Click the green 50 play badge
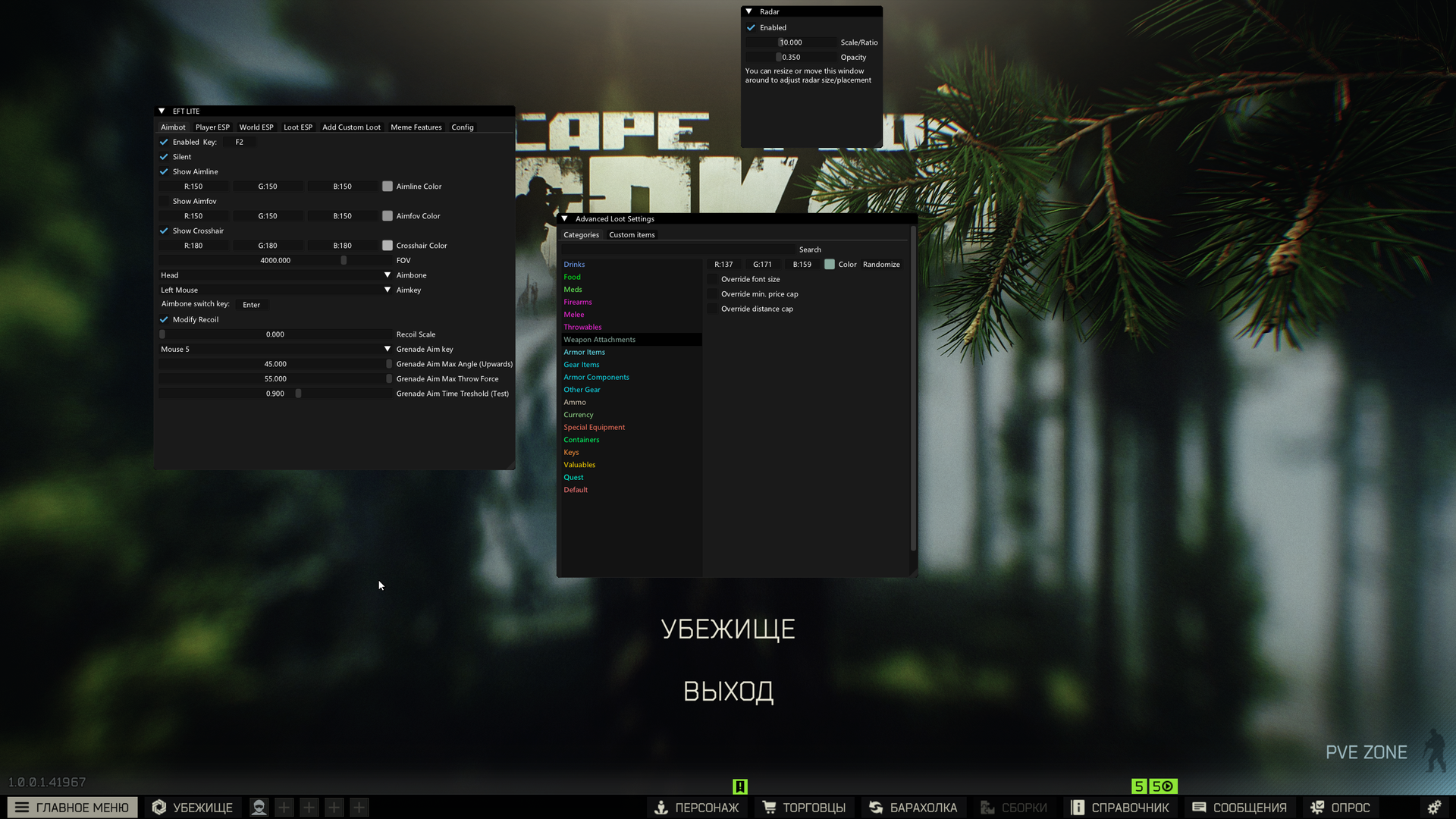This screenshot has height=819, width=1456. pyautogui.click(x=1163, y=786)
